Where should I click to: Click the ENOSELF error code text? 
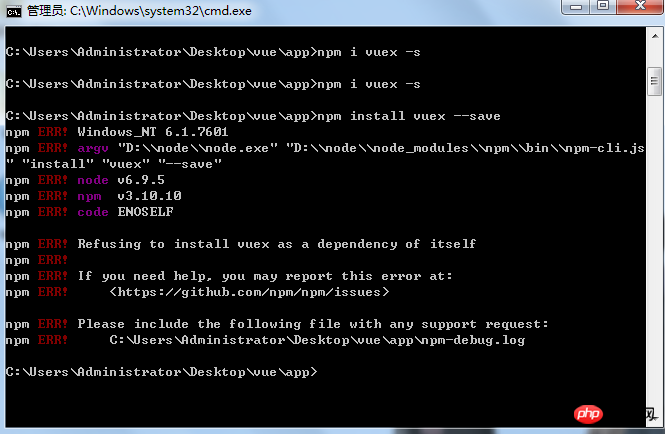145,212
